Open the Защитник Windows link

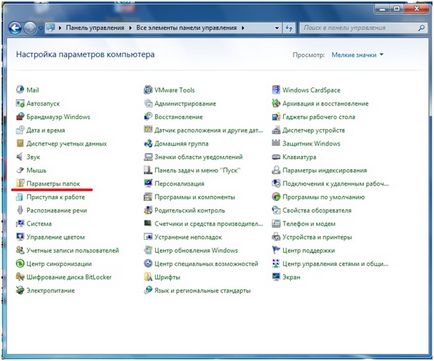pos(311,144)
